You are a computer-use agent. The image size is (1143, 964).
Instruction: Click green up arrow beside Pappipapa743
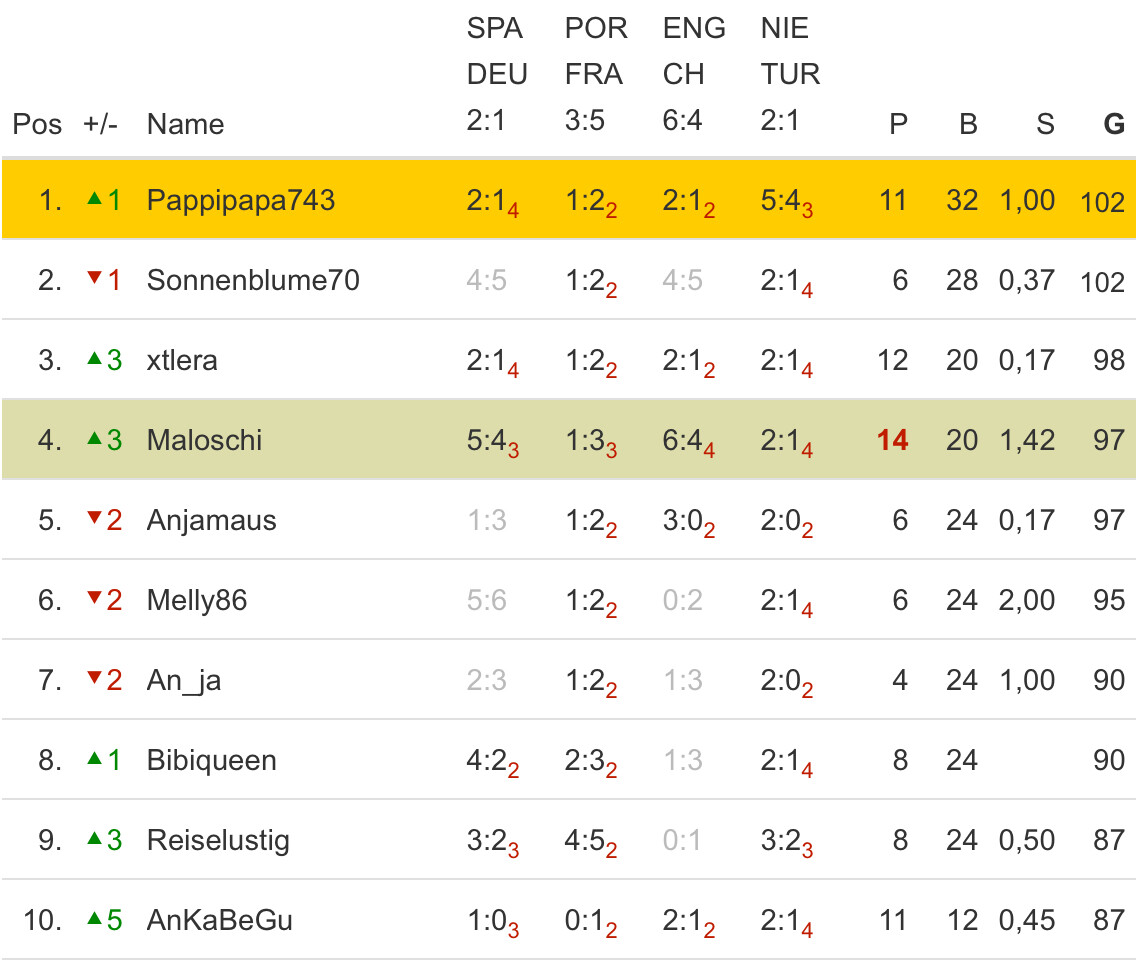click(x=95, y=199)
